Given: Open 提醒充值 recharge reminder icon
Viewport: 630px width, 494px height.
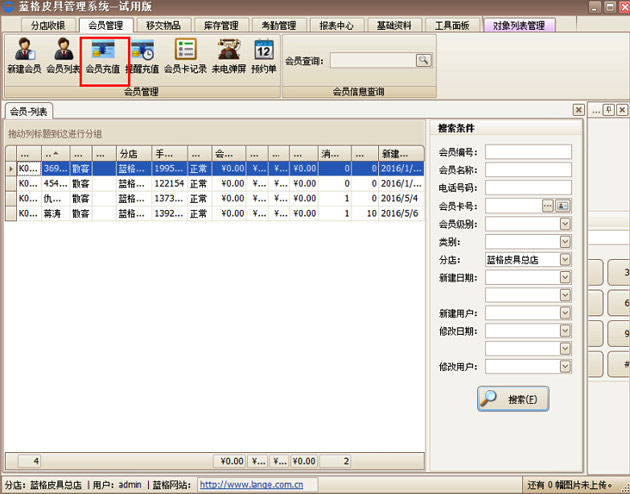Looking at the screenshot, I should click(x=142, y=56).
